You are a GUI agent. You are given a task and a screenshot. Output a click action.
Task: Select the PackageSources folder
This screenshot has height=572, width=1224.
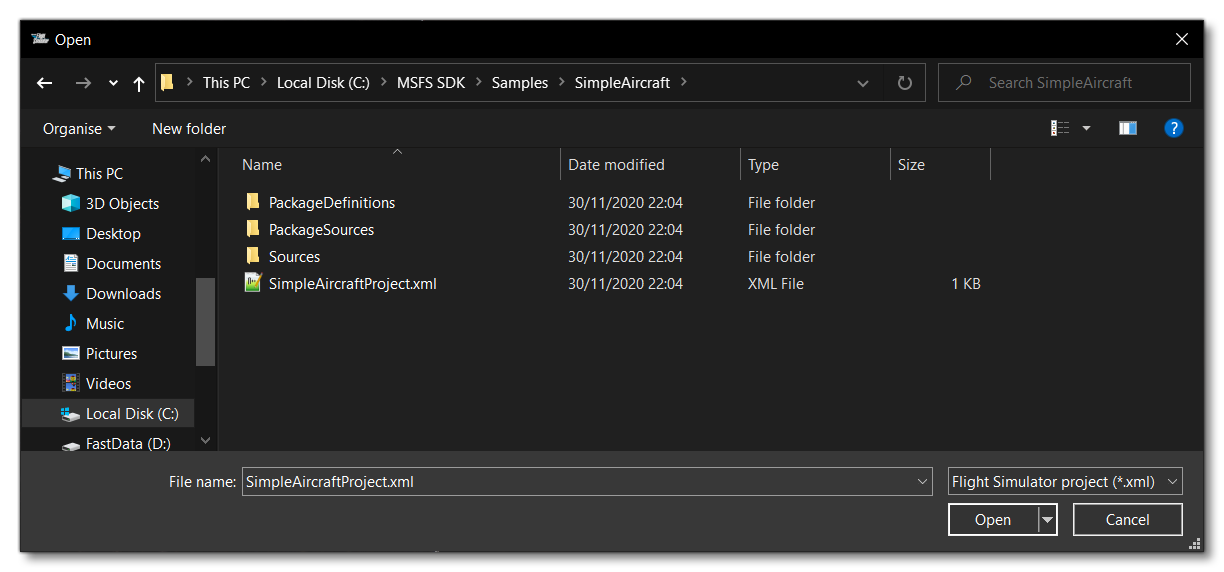(x=321, y=230)
